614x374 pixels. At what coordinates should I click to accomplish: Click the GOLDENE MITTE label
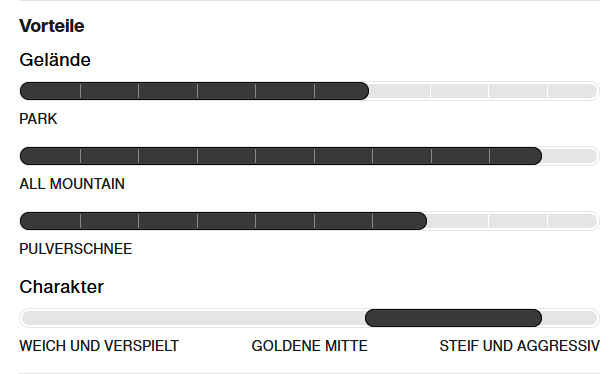[x=309, y=346]
